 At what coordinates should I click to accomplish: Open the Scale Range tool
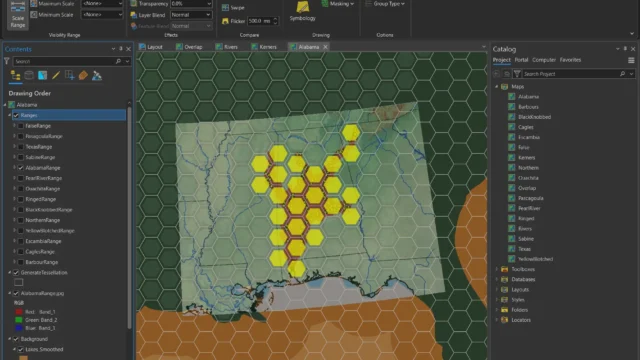[x=18, y=15]
